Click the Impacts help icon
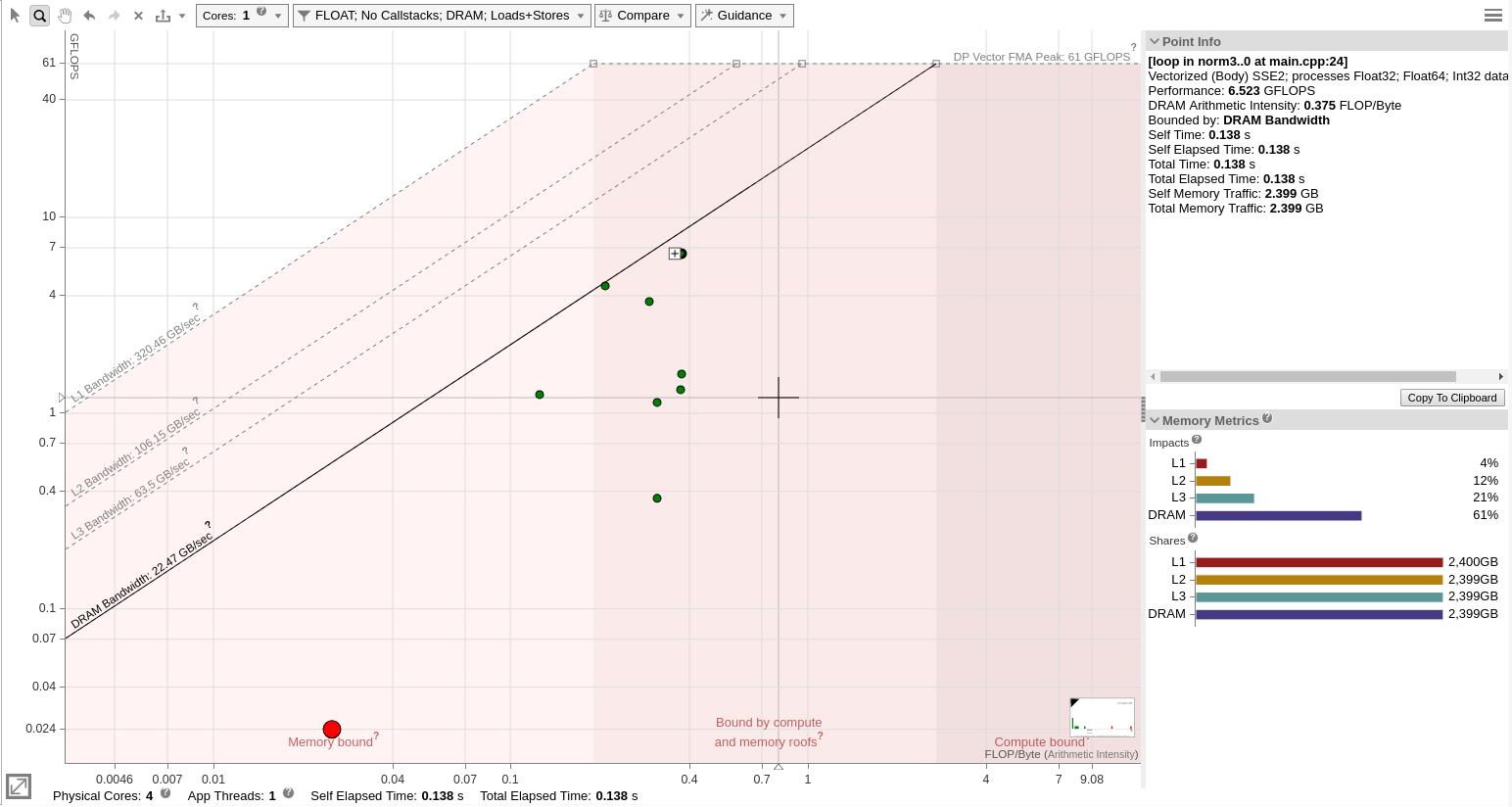The height and width of the screenshot is (807, 1512). [1197, 440]
